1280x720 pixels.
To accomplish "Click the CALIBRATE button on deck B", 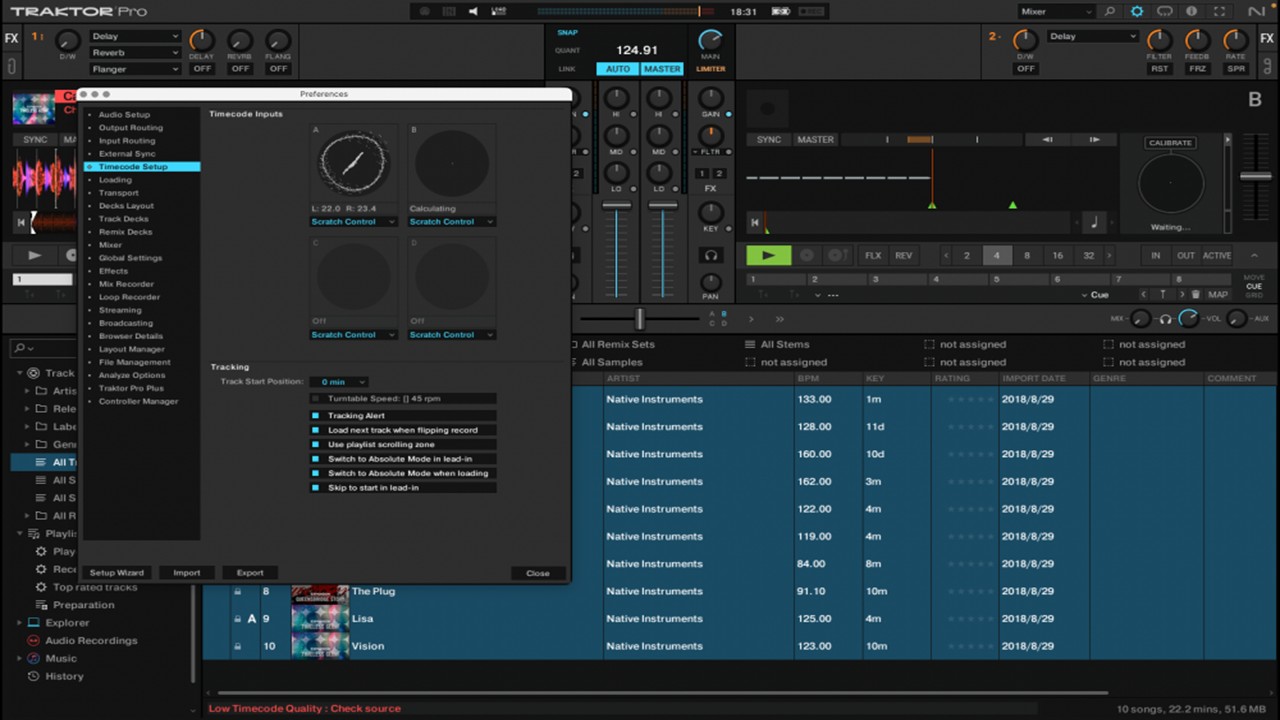I will point(1170,143).
